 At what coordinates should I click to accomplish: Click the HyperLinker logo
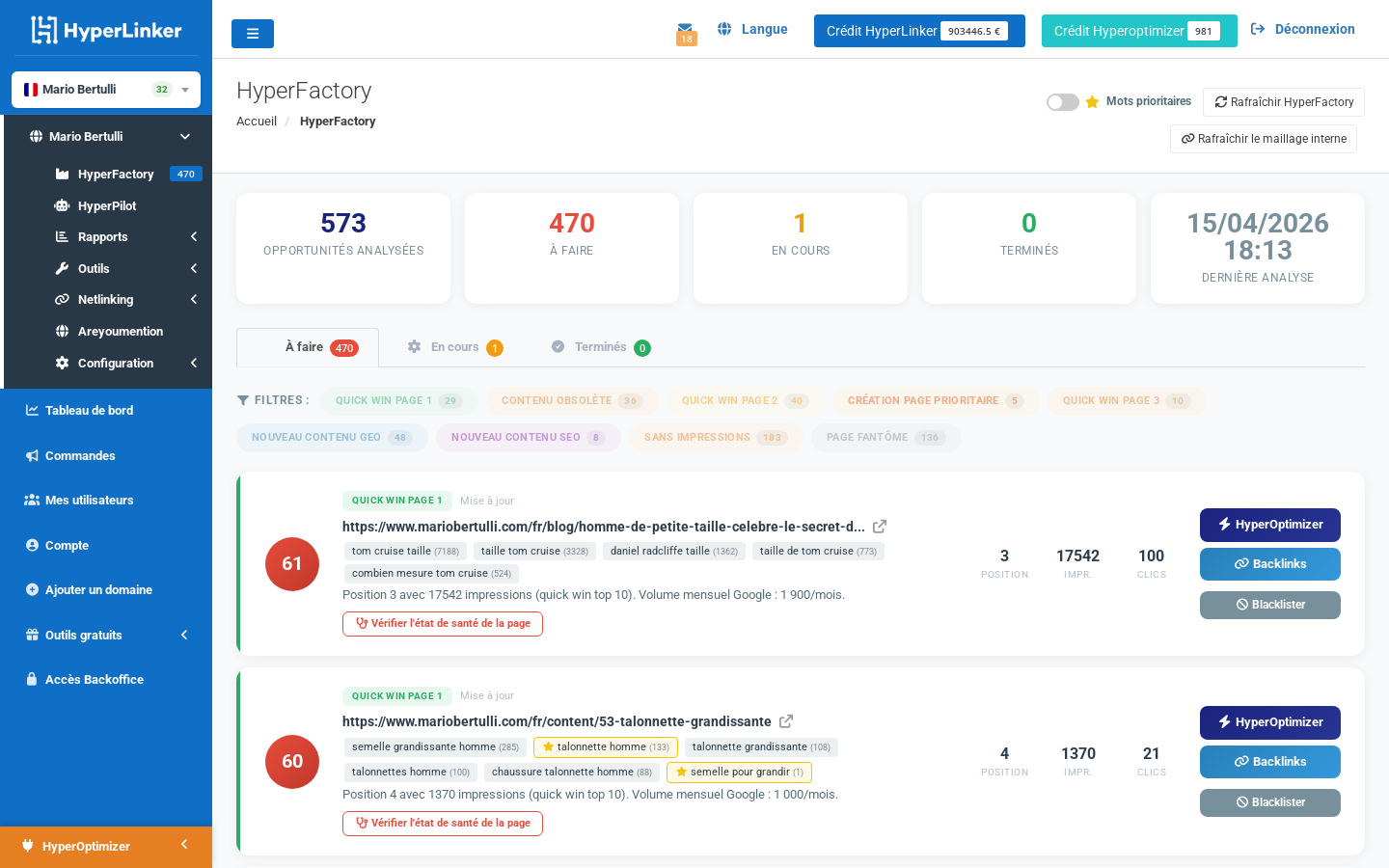click(x=106, y=30)
